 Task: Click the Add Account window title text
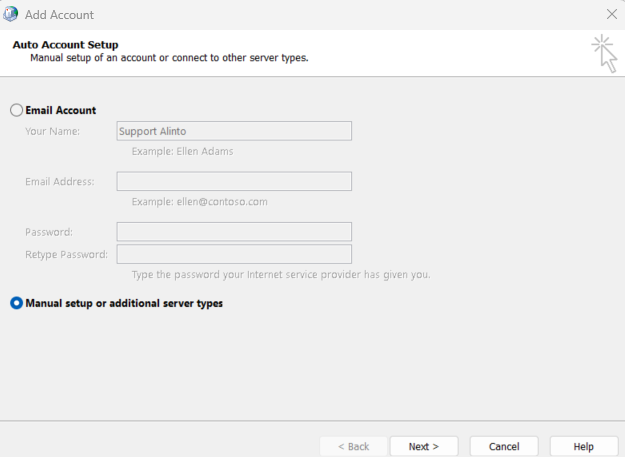pos(59,15)
